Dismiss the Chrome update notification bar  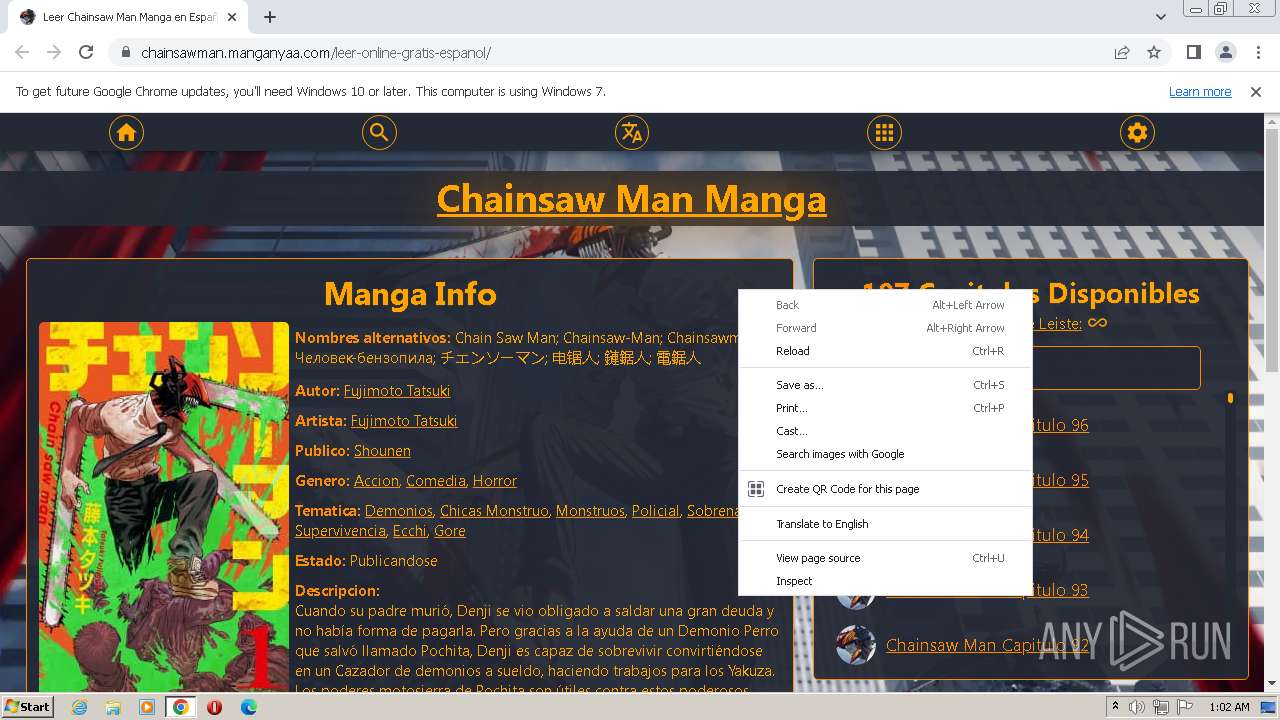click(x=1256, y=92)
